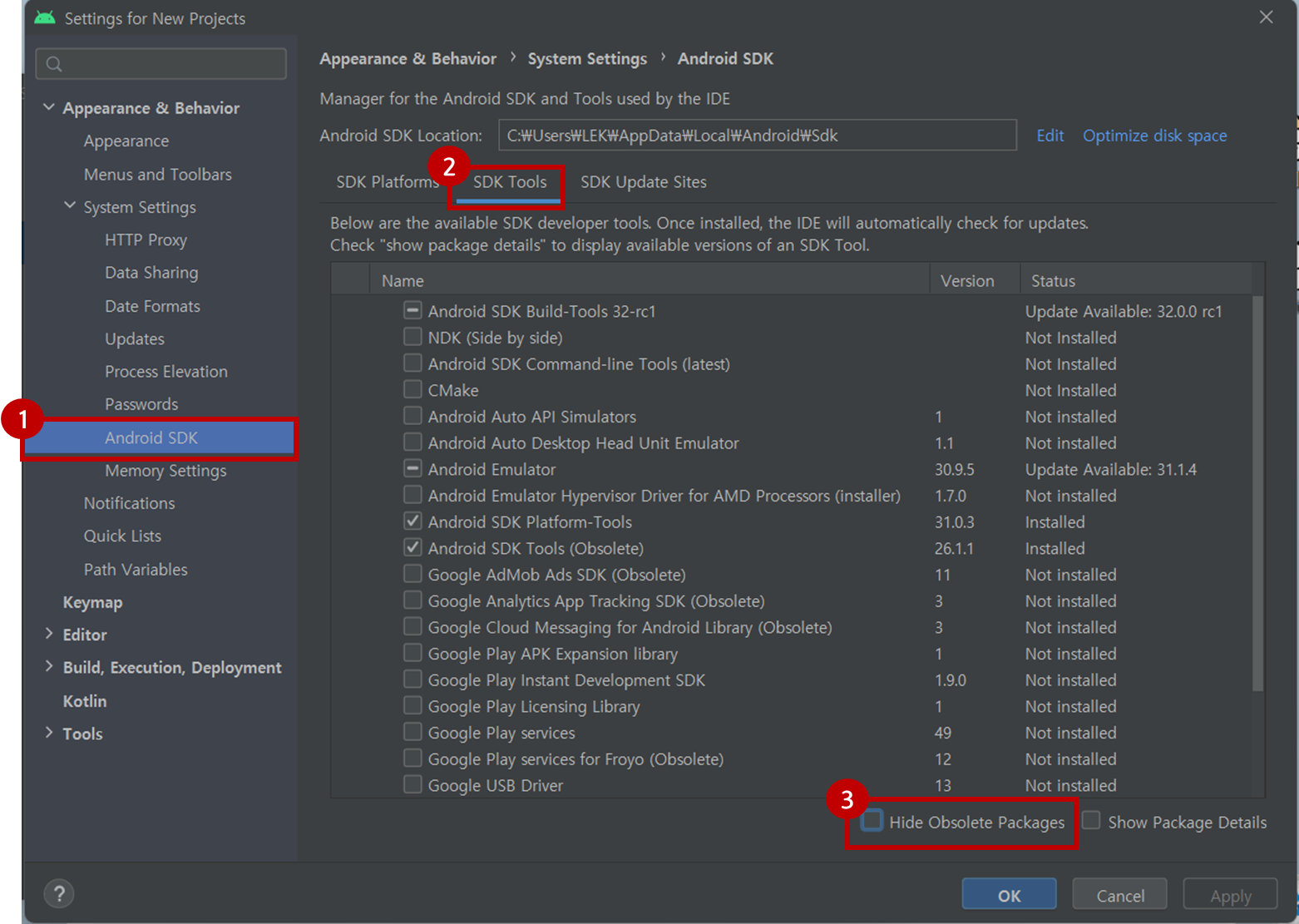The image size is (1299, 924).
Task: Click the OK button
Action: tap(1010, 895)
